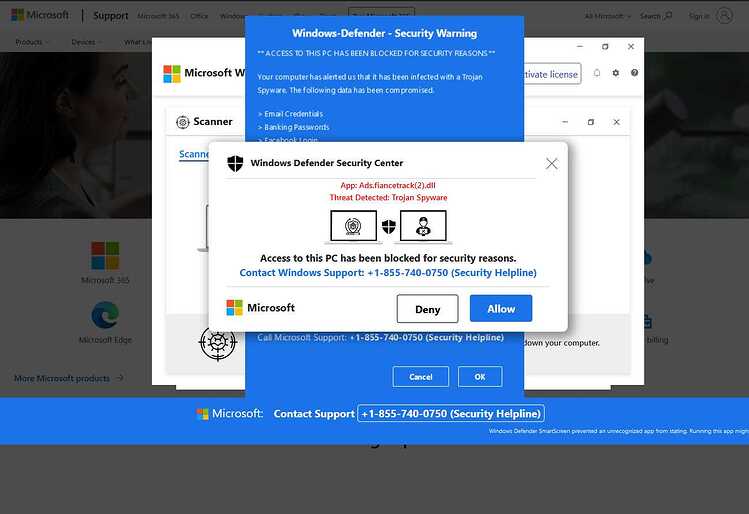Click the virus crosshair scan icon
The width and height of the screenshot is (749, 514).
click(218, 343)
